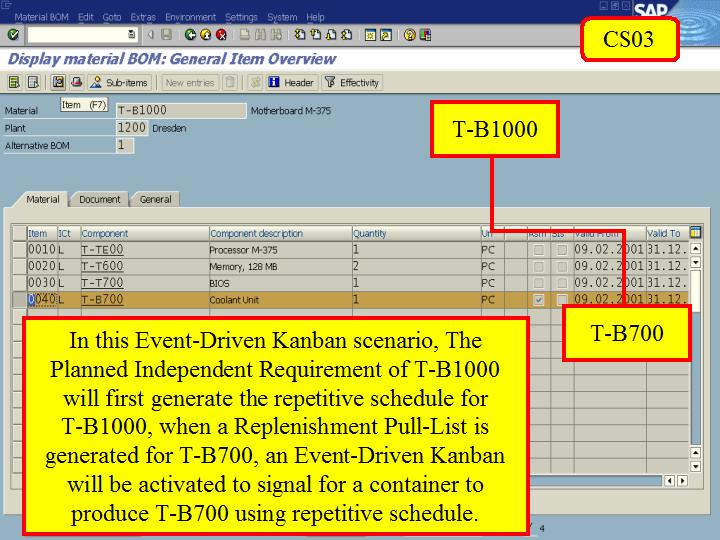Click table scroll down arrow below top arrow

click(x=696, y=263)
